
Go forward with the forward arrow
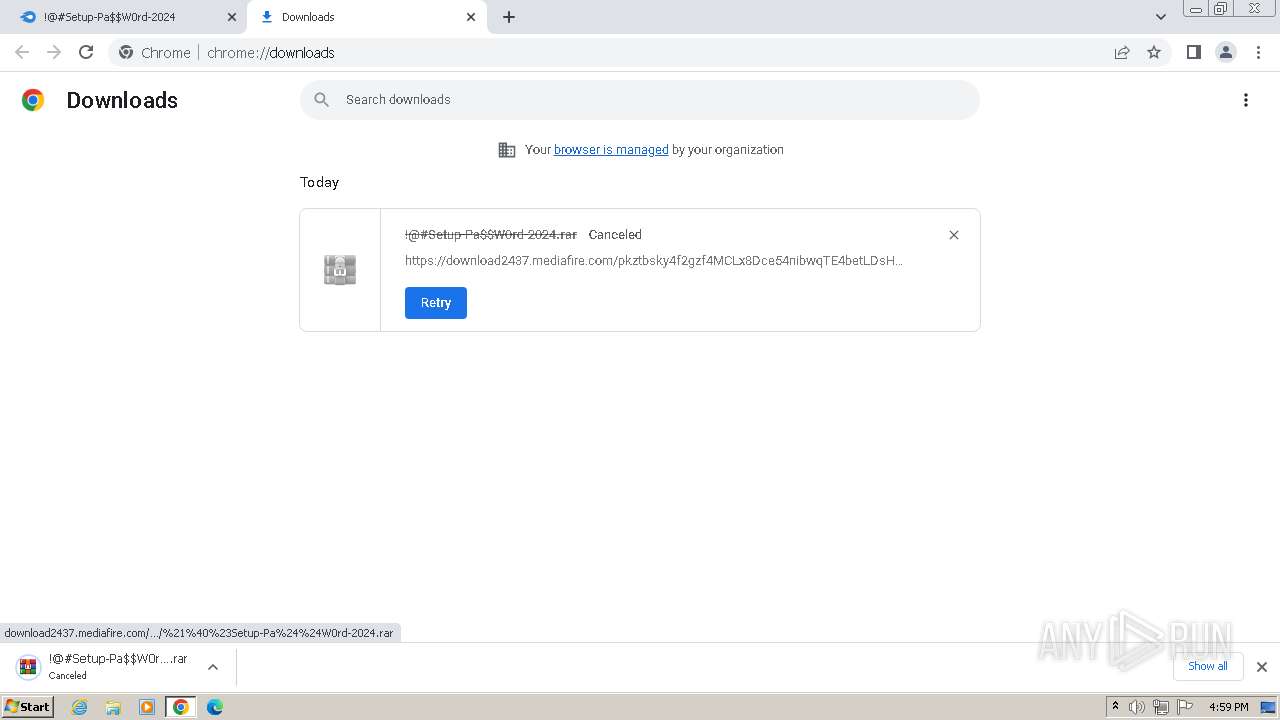coord(54,52)
